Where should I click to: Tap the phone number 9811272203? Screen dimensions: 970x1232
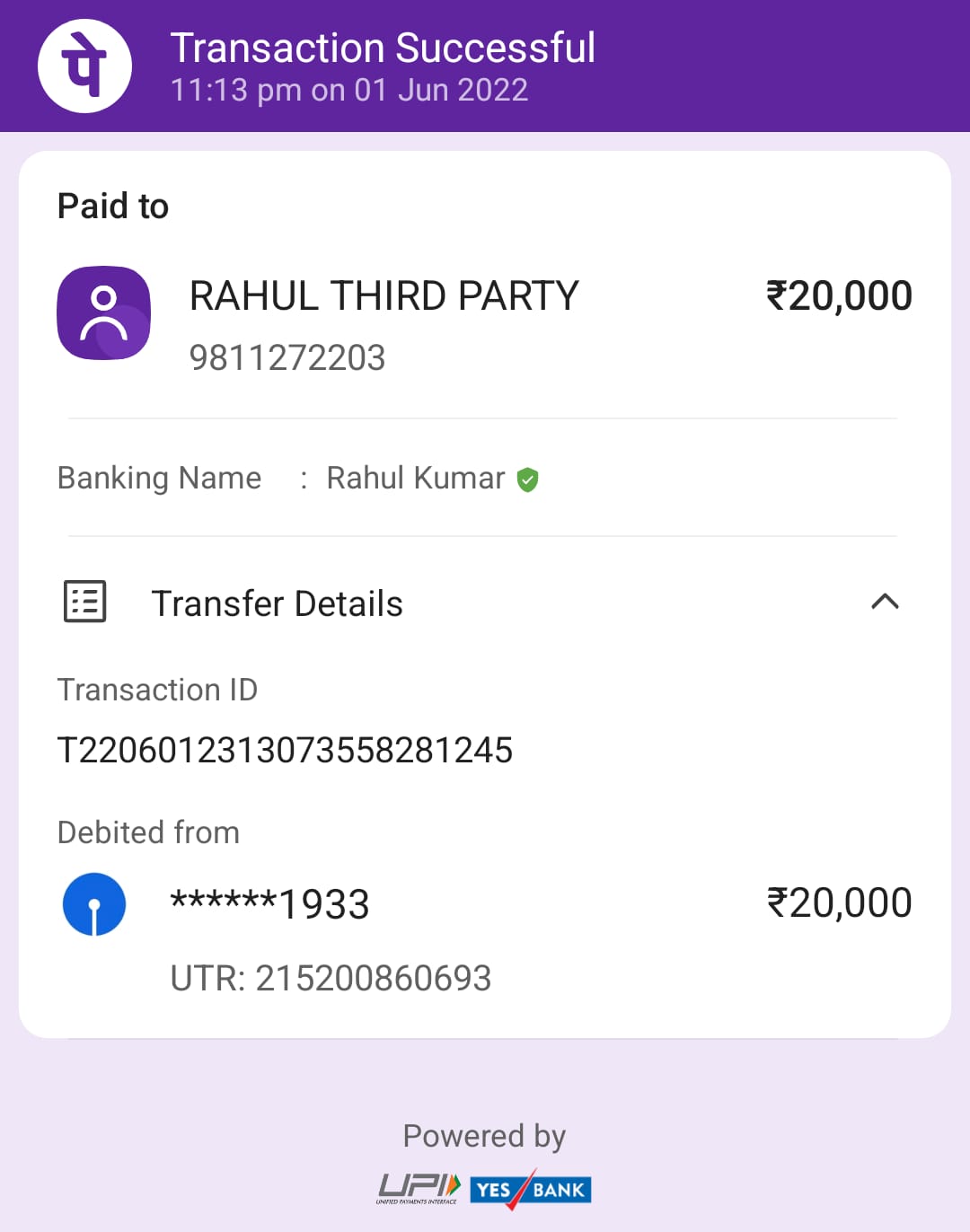(287, 357)
